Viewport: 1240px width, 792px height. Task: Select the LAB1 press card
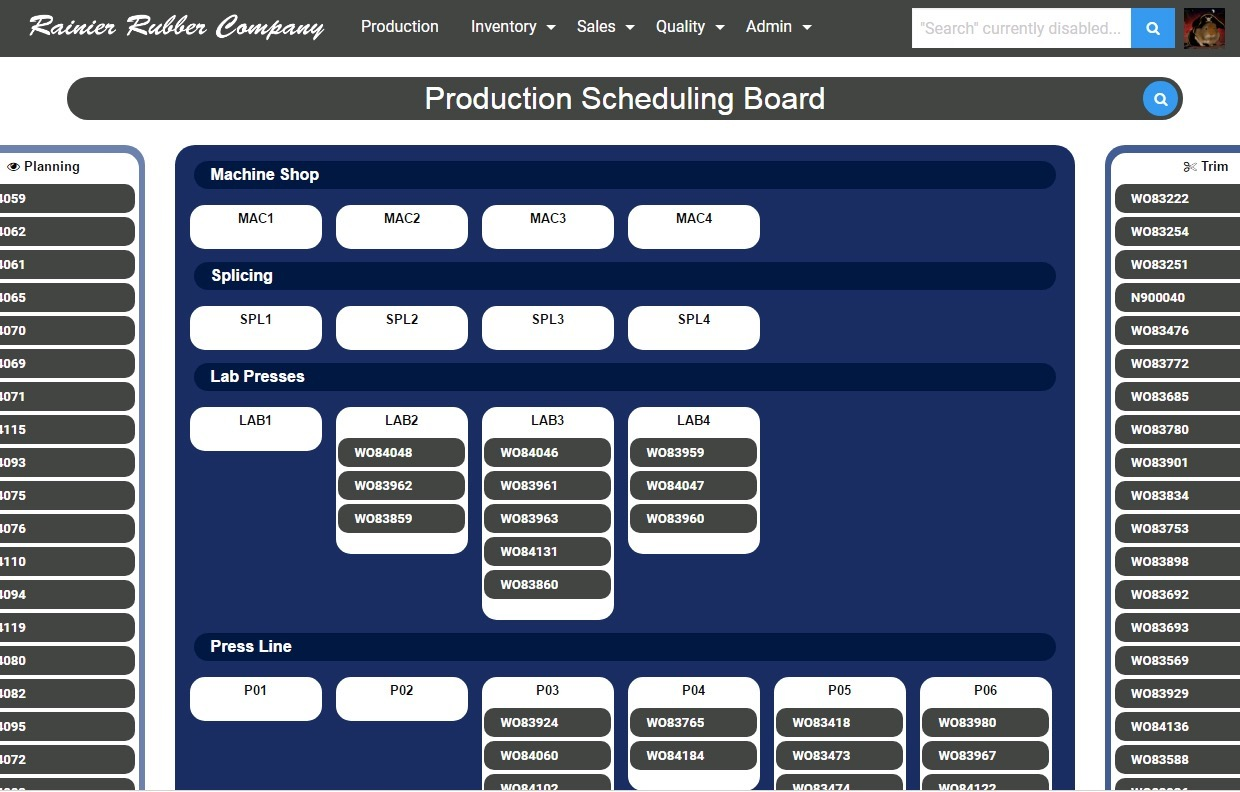tap(256, 429)
